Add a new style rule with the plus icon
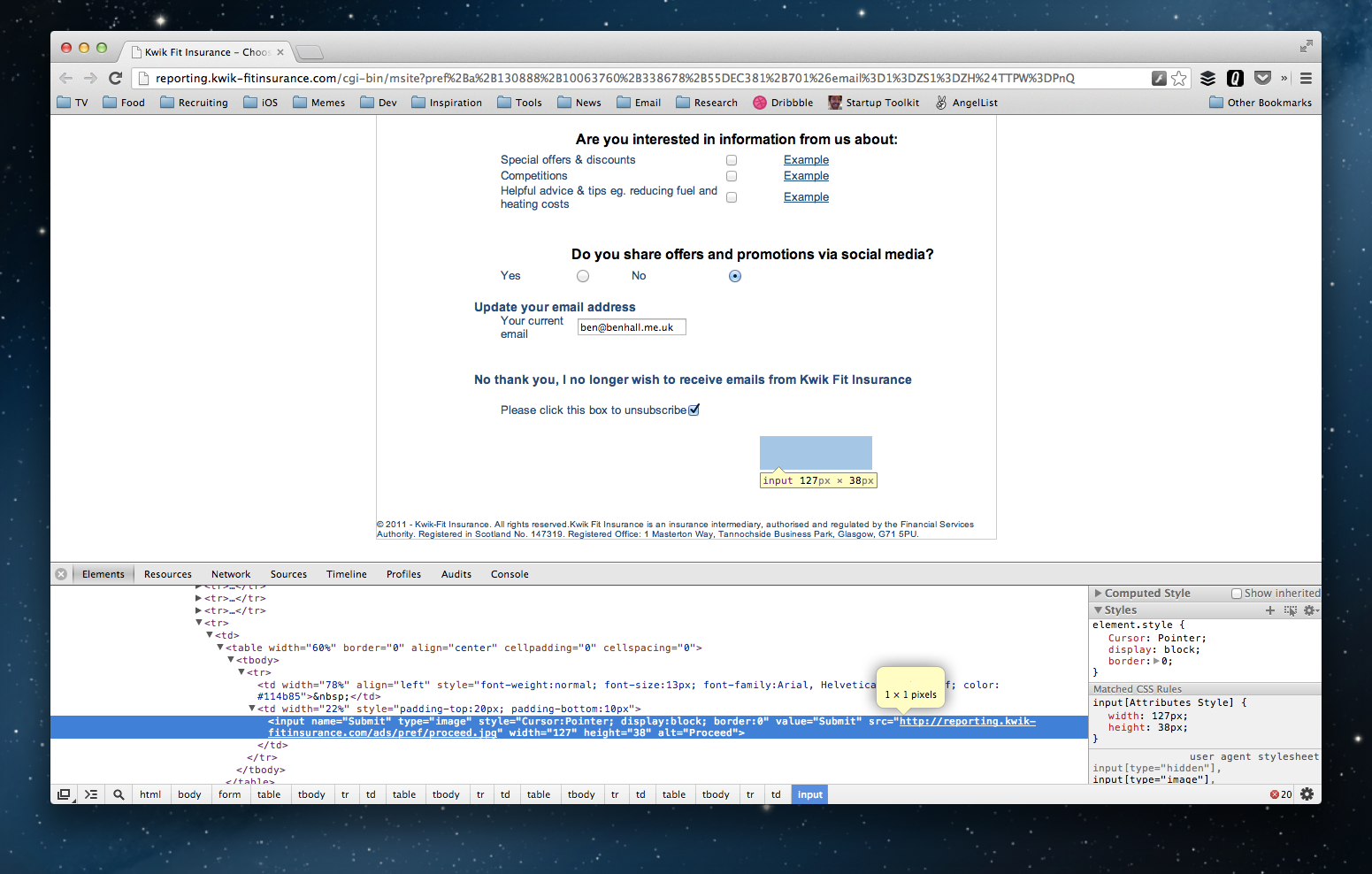 tap(1270, 610)
